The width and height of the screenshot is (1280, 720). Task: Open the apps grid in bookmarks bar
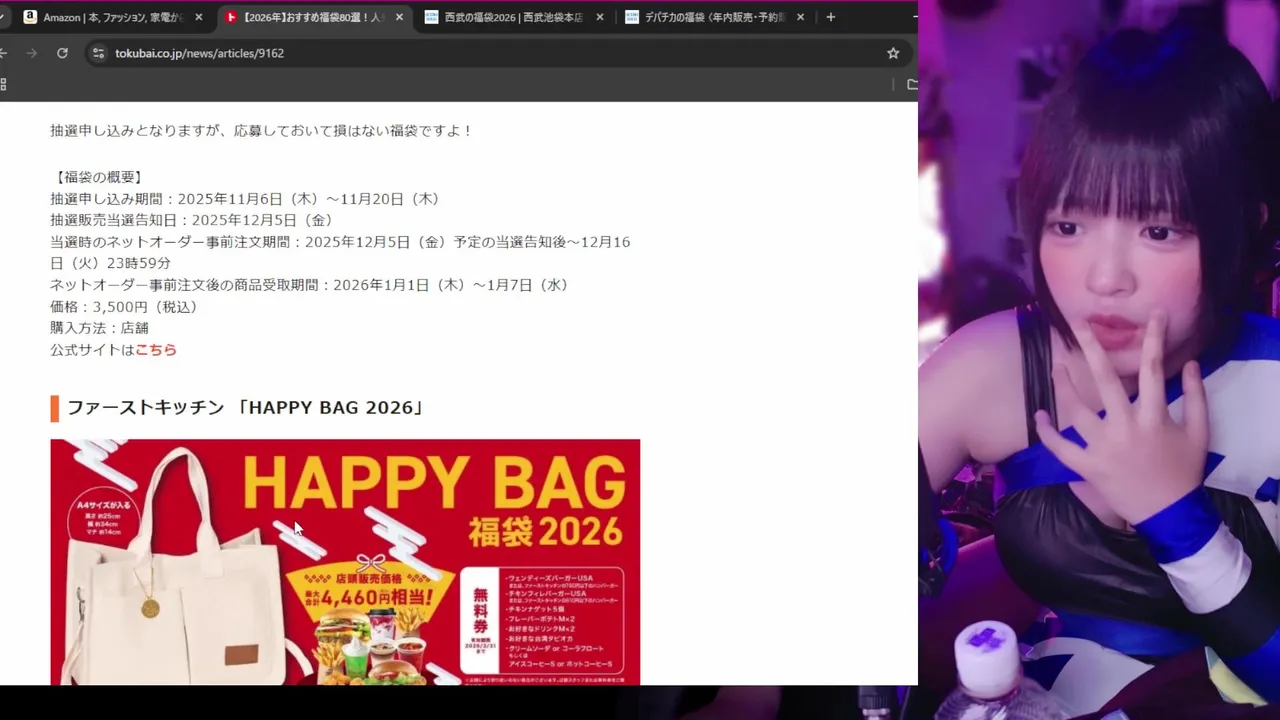[x=3, y=85]
